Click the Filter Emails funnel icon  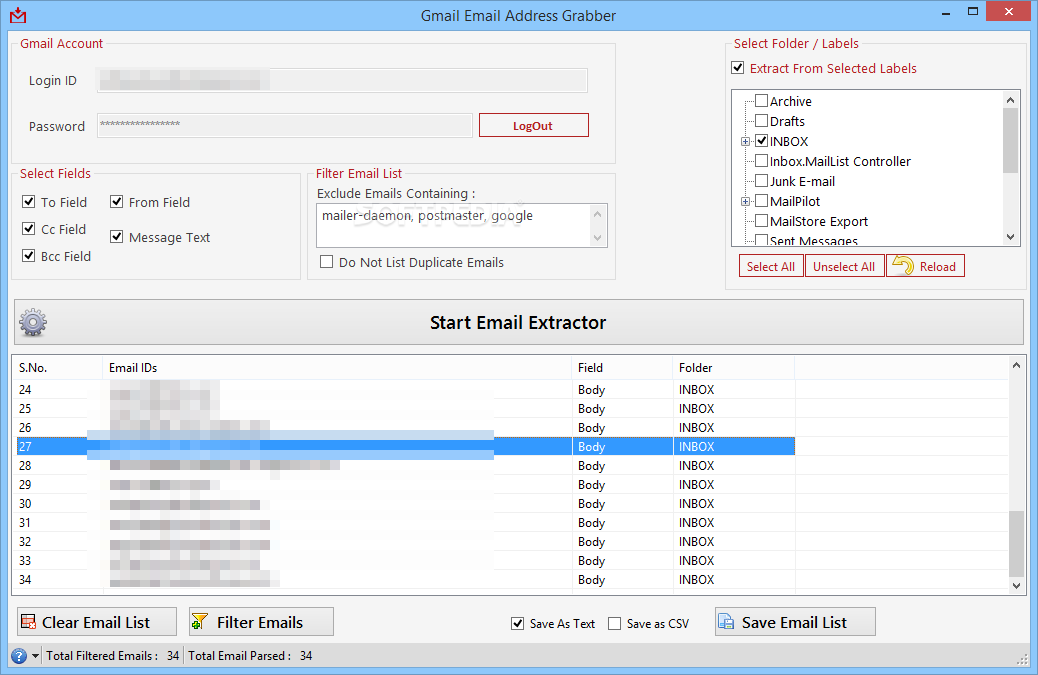199,621
